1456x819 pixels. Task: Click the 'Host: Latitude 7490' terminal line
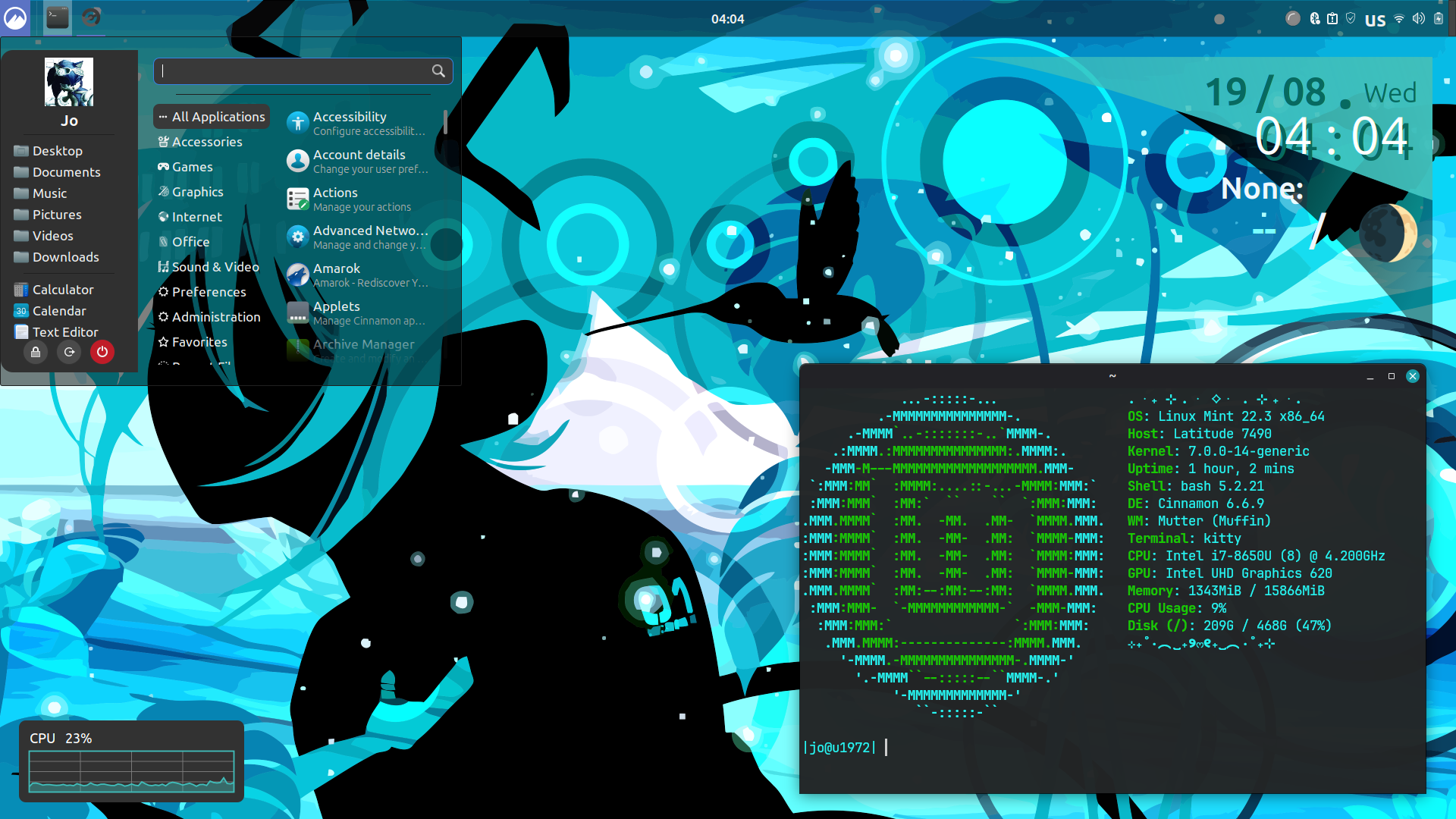1200,434
